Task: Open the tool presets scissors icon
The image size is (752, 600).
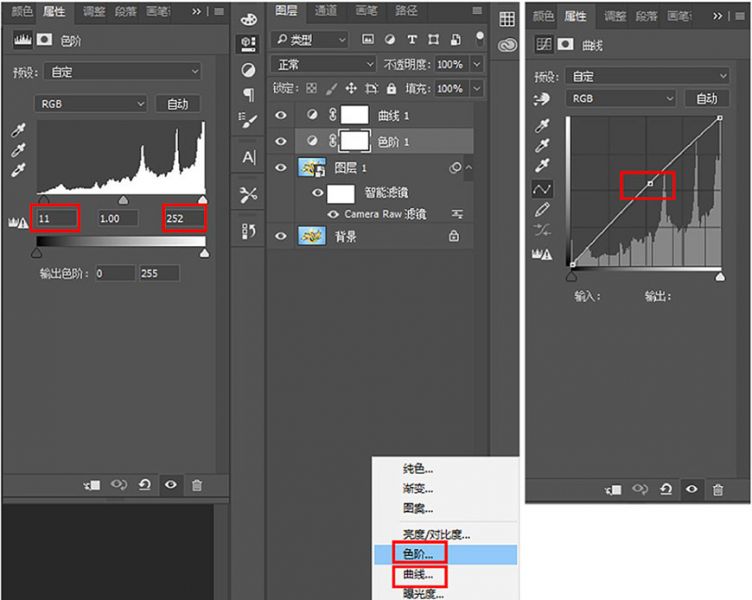Action: coord(248,194)
